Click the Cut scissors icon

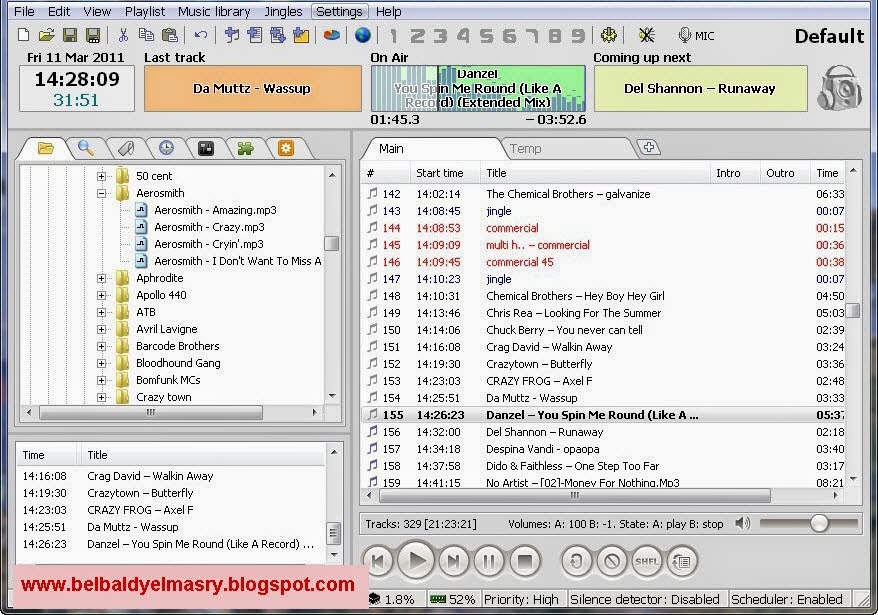coord(123,35)
